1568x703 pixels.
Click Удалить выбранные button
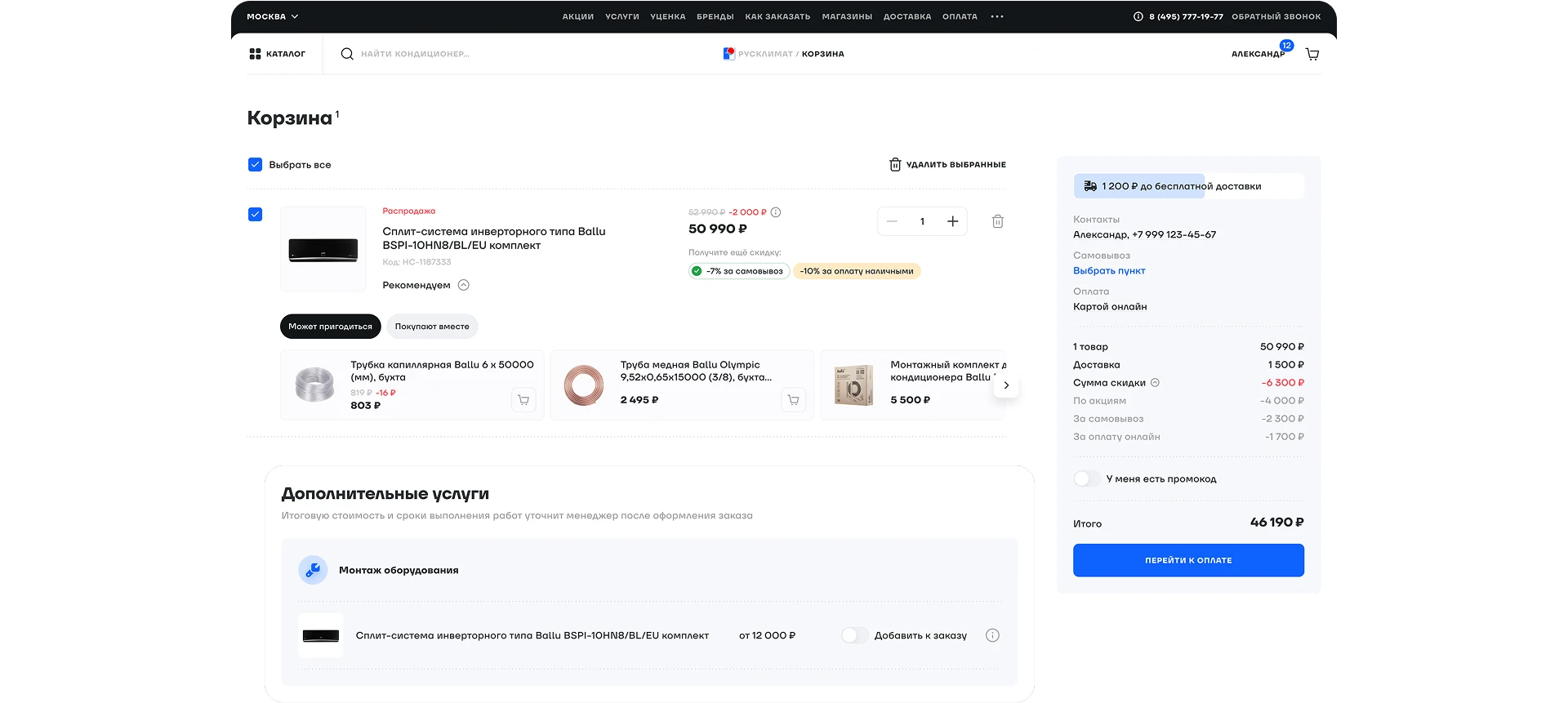coord(947,164)
